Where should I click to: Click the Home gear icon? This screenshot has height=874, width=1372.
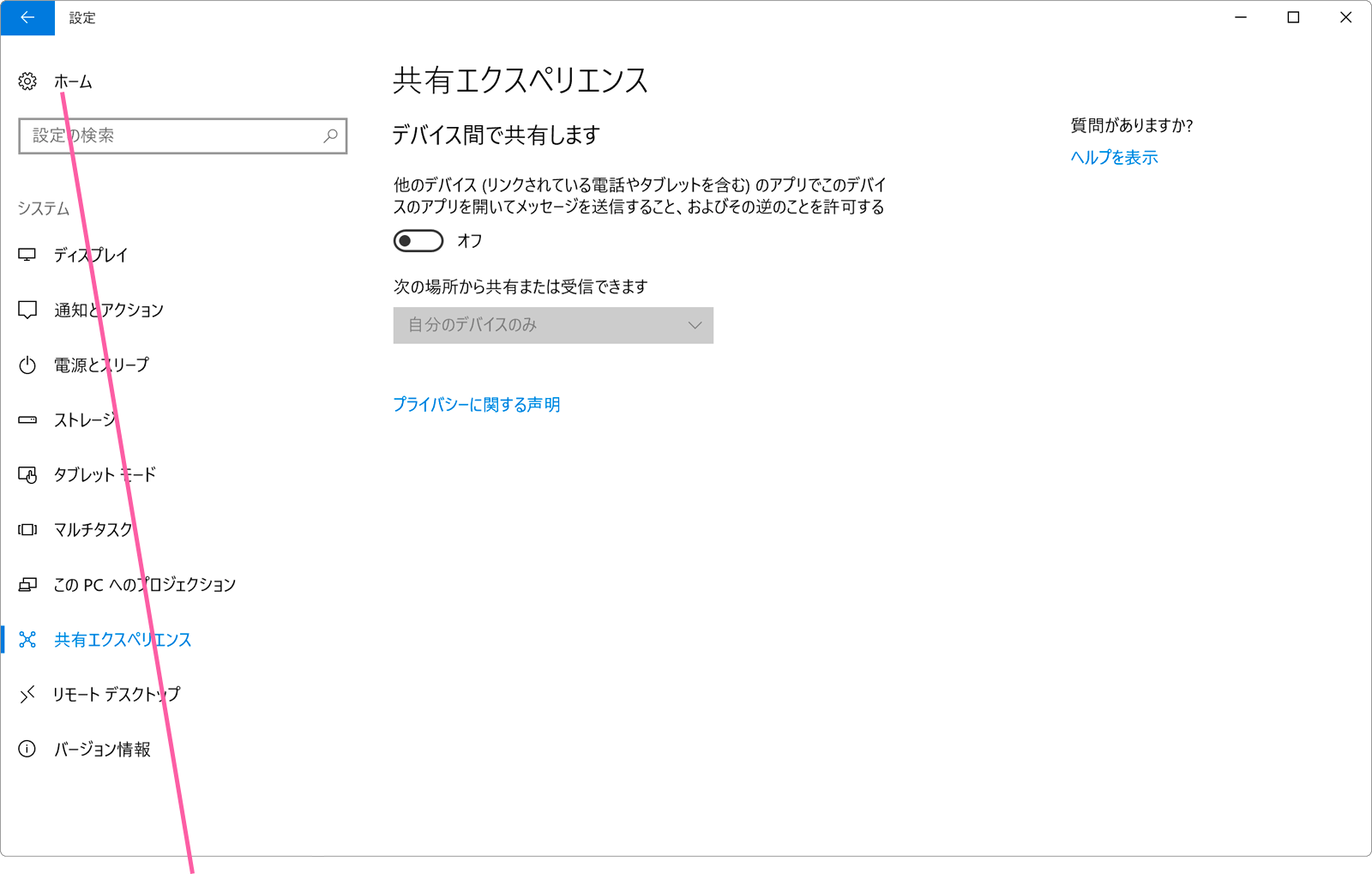click(x=27, y=81)
